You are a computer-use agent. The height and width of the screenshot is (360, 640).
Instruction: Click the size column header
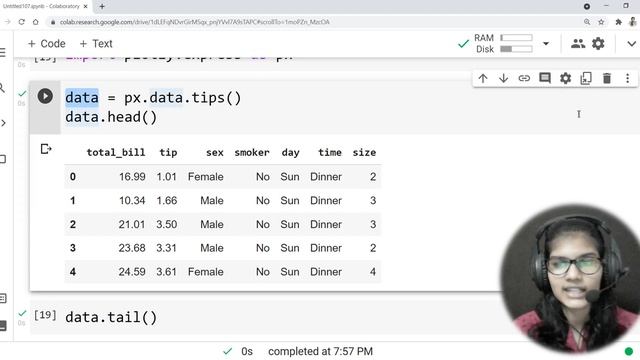pos(364,153)
